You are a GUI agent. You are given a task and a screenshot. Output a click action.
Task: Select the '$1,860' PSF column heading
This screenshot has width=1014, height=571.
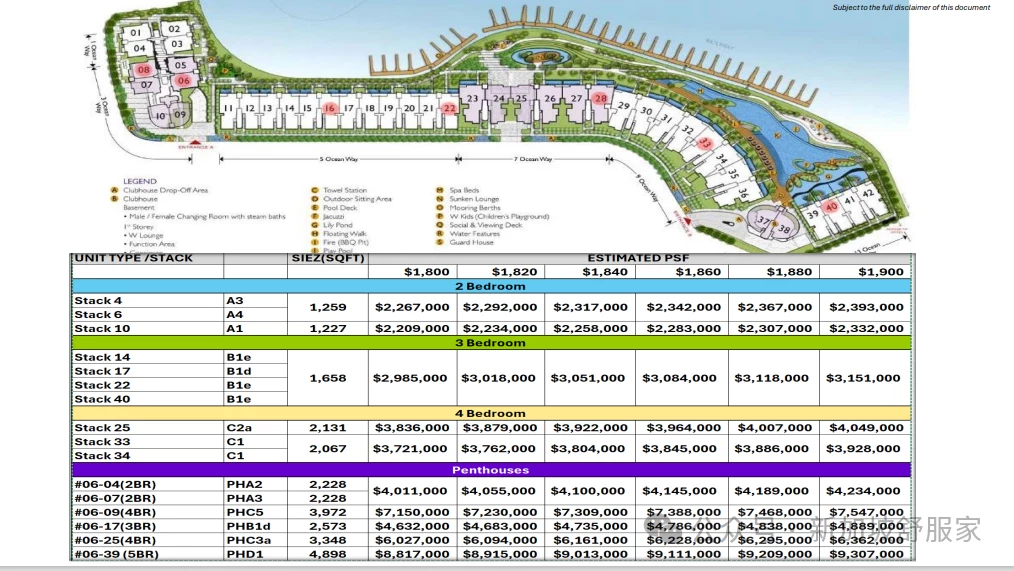(698, 272)
